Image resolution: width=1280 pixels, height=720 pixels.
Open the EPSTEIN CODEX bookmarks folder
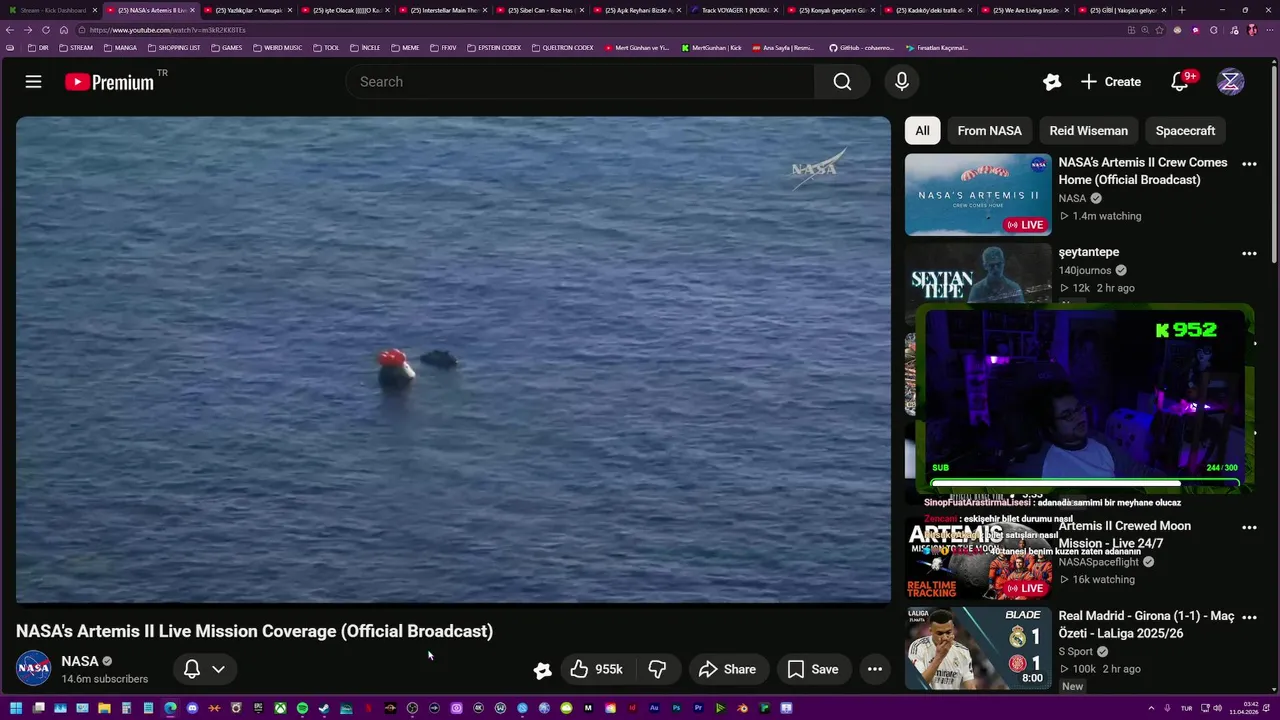pyautogui.click(x=494, y=48)
